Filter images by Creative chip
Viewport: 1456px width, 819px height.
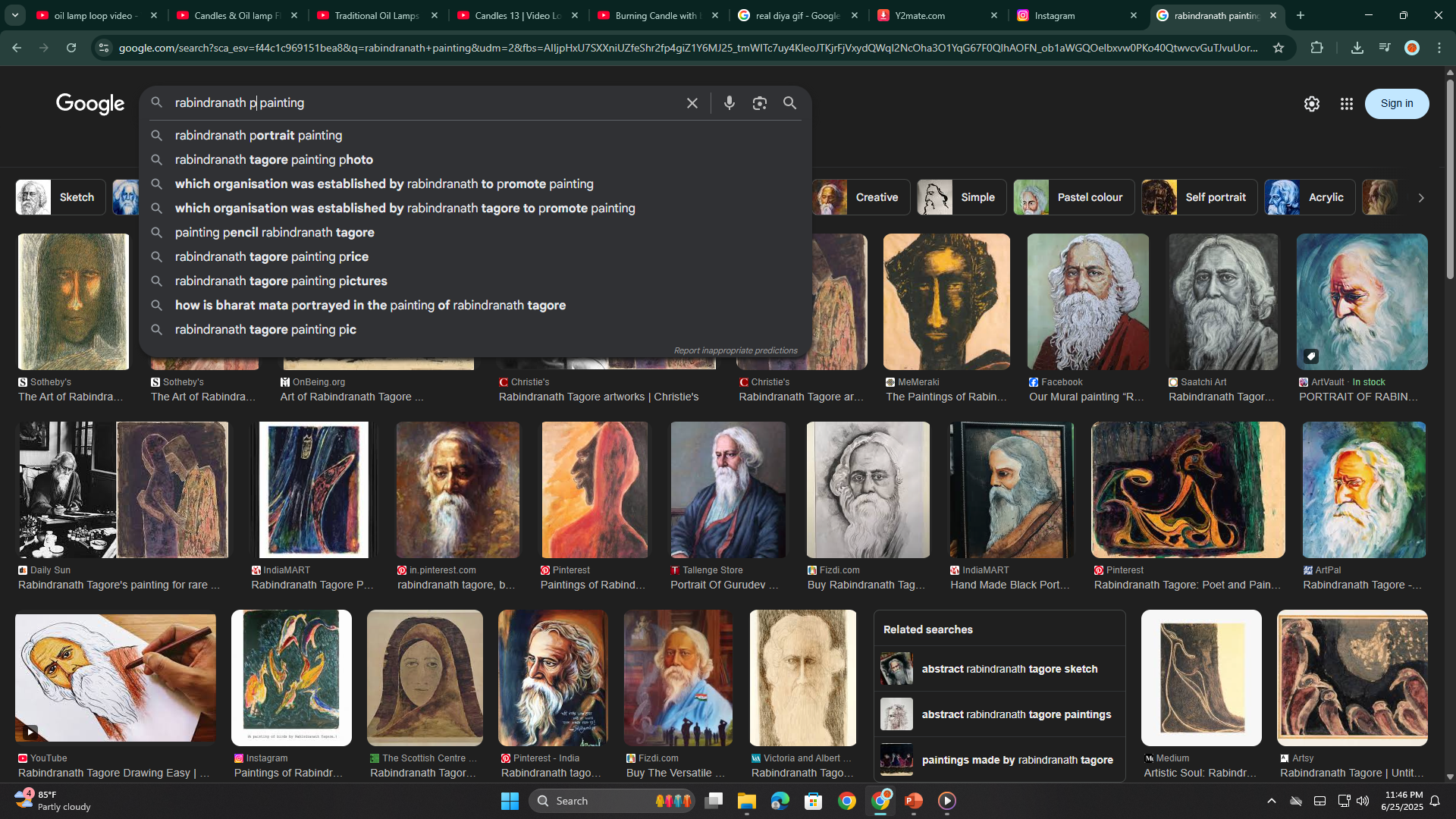861,197
